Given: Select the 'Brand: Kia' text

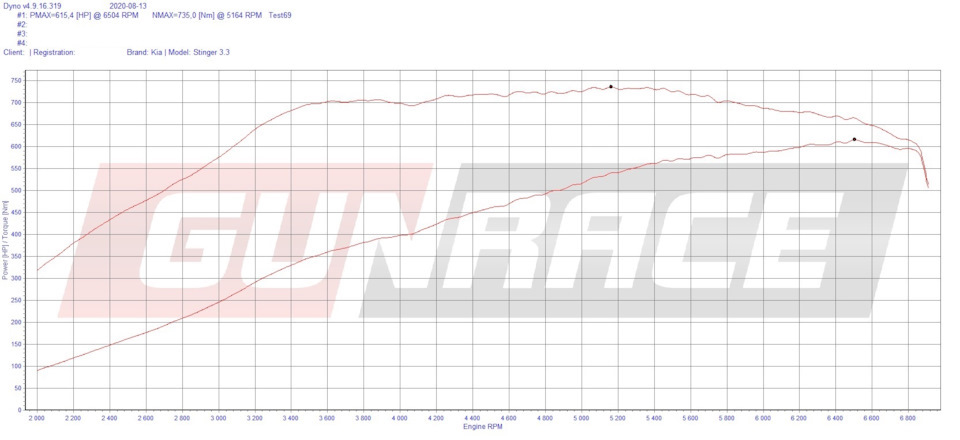Looking at the screenshot, I should tap(144, 53).
